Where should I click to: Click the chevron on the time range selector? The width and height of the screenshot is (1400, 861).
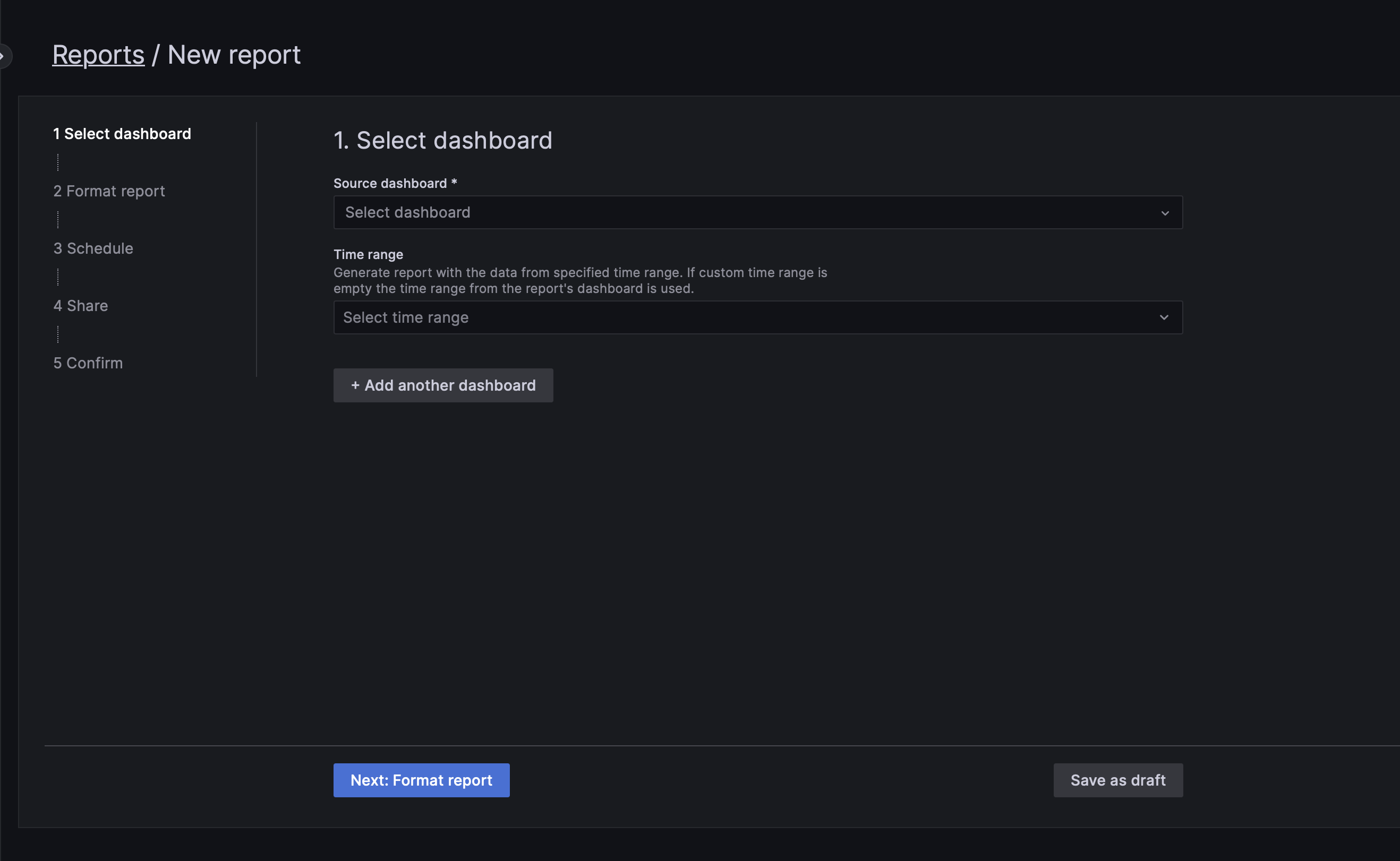tap(1164, 317)
